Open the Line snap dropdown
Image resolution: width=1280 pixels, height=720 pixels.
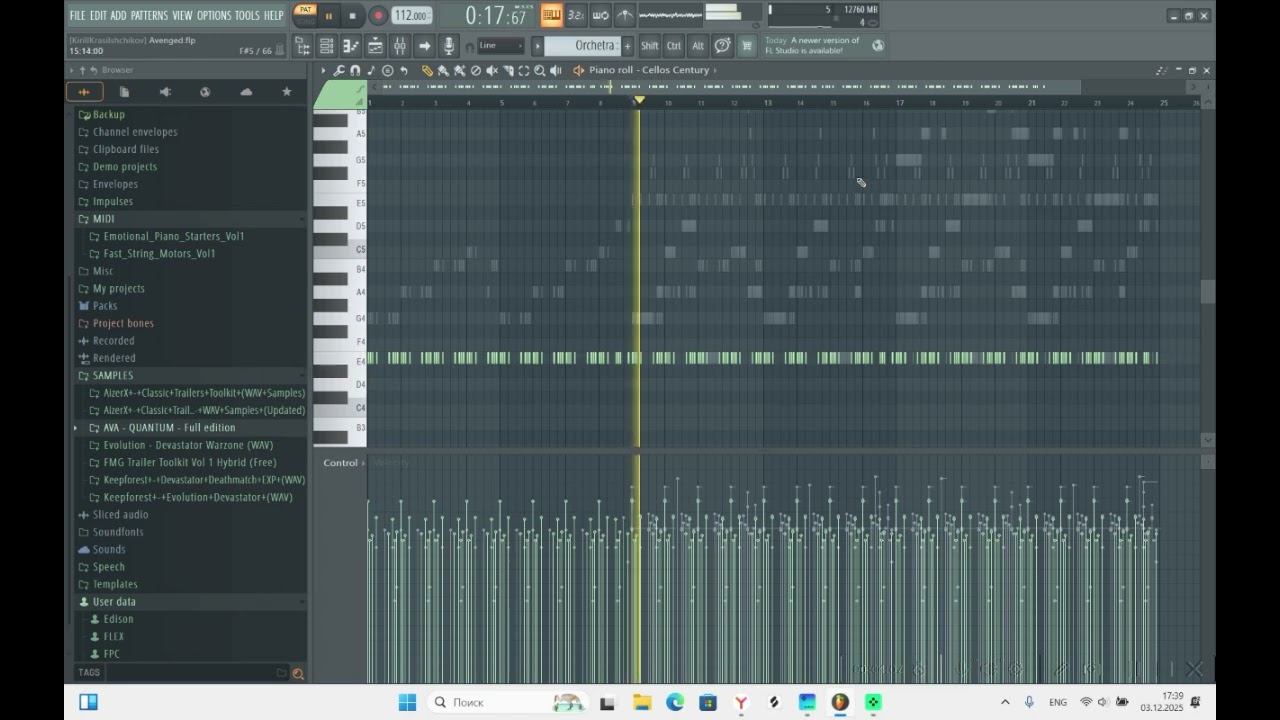pos(500,46)
